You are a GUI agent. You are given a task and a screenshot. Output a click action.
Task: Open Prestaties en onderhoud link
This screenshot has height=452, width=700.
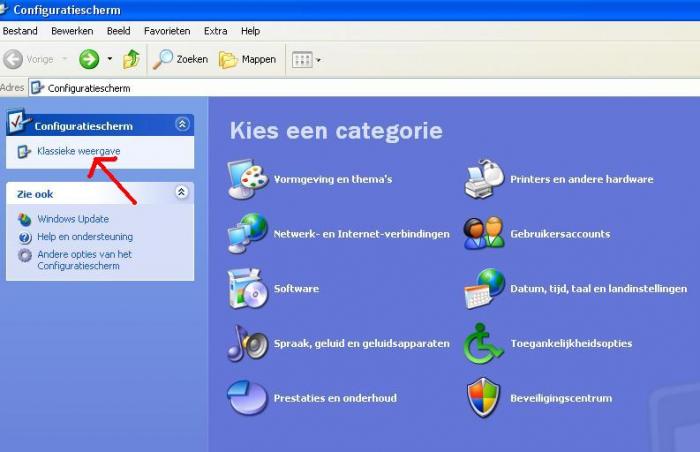pyautogui.click(x=335, y=398)
